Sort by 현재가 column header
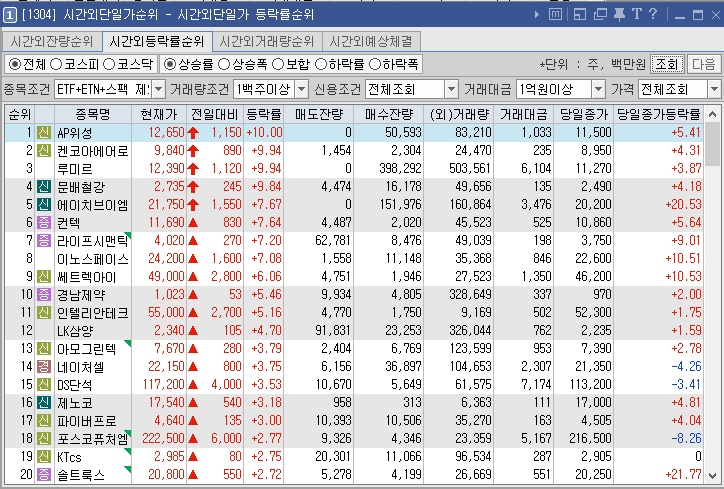 pos(159,115)
